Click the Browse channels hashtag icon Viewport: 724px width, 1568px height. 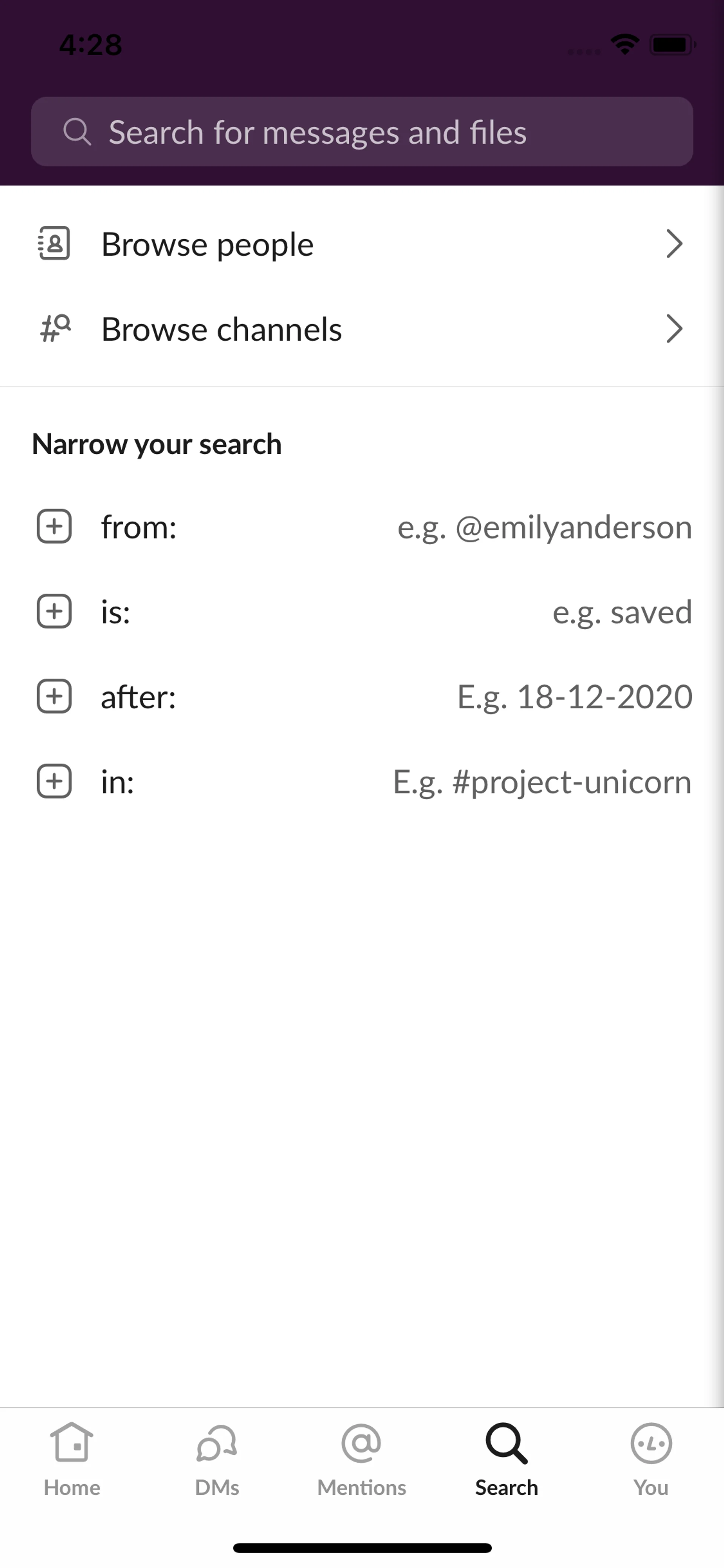click(x=55, y=329)
